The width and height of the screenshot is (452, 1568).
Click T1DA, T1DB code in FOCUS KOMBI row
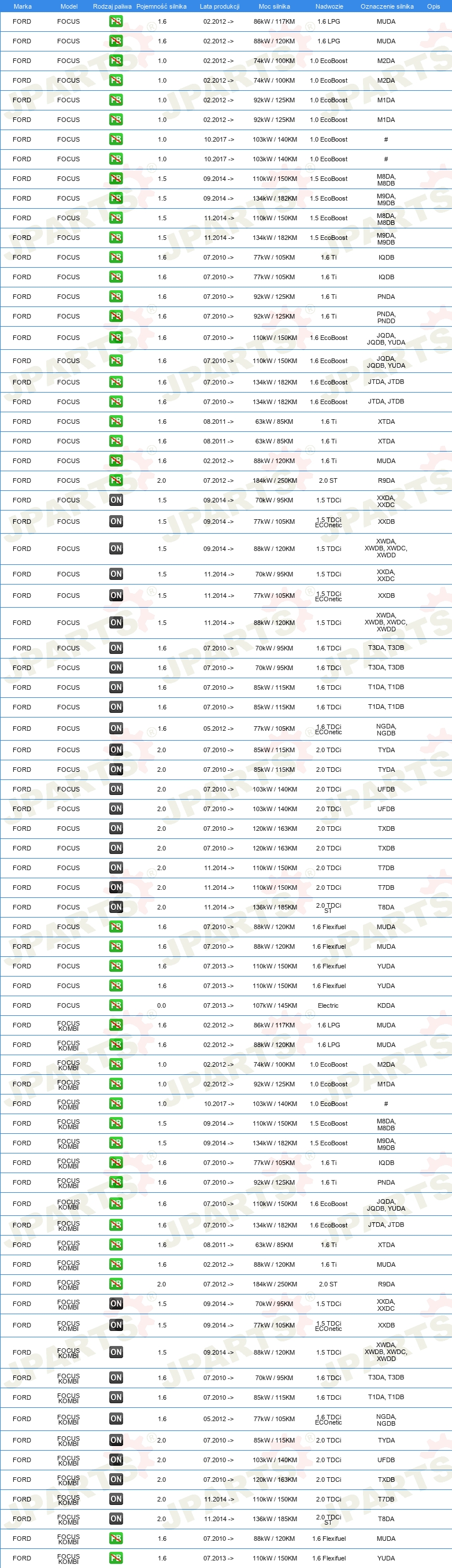click(x=386, y=1397)
